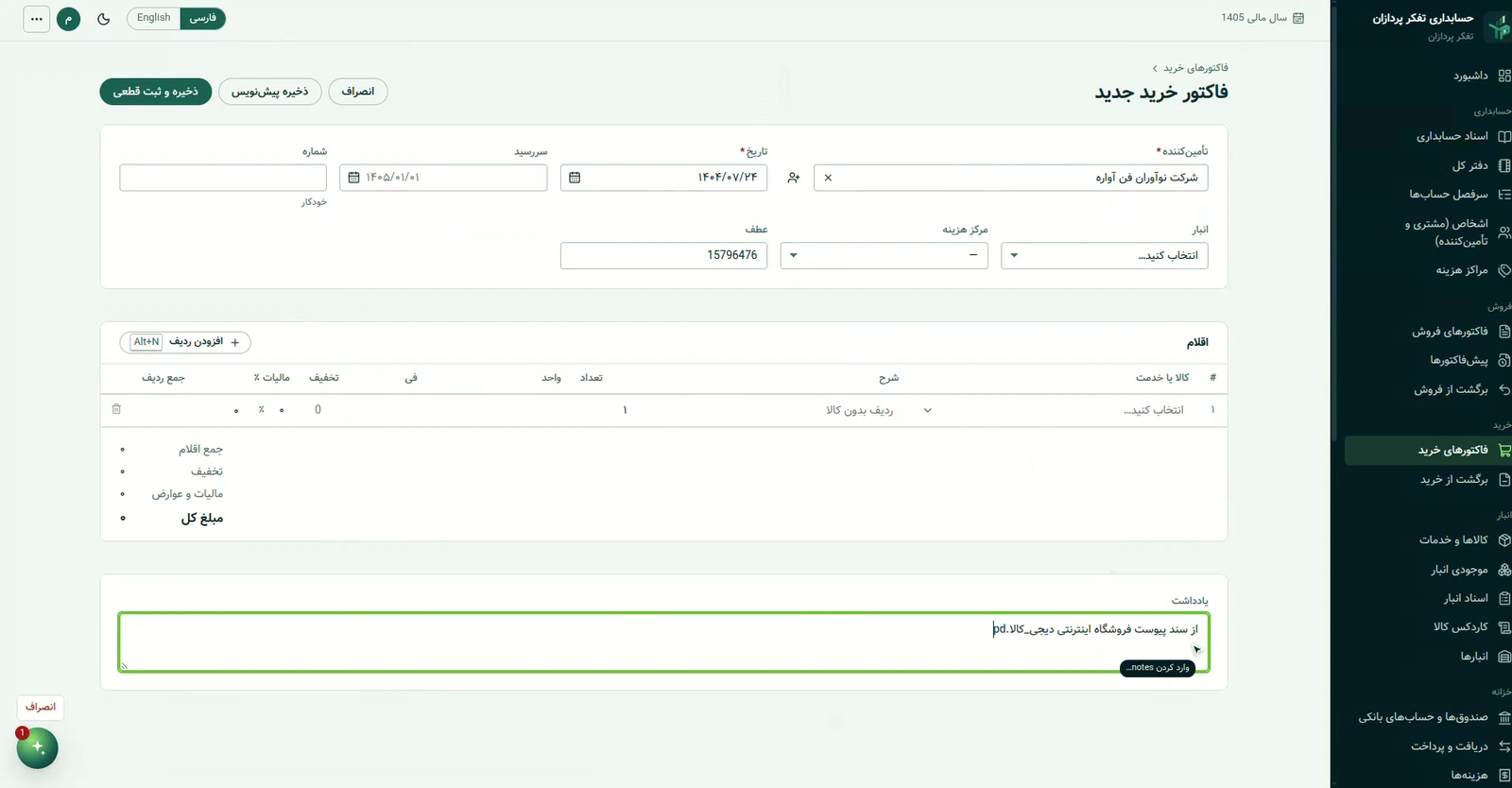This screenshot has width=1512, height=788.
Task: Follow the فاکتورهای خرید breadcrumb link
Action: pos(1195,68)
